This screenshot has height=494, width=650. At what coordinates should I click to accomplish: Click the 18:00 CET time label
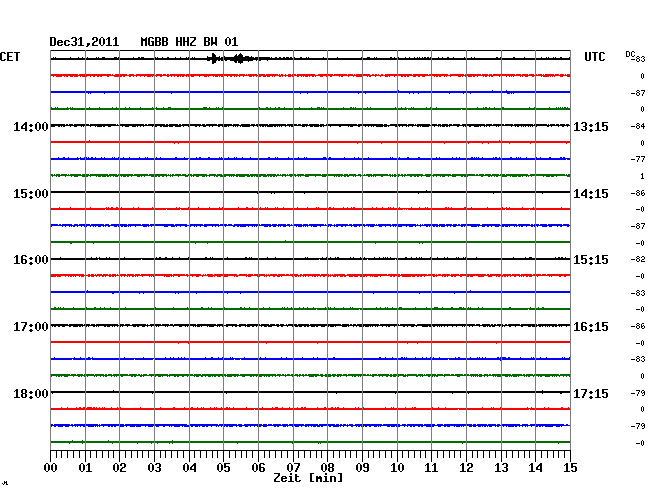tap(31, 393)
